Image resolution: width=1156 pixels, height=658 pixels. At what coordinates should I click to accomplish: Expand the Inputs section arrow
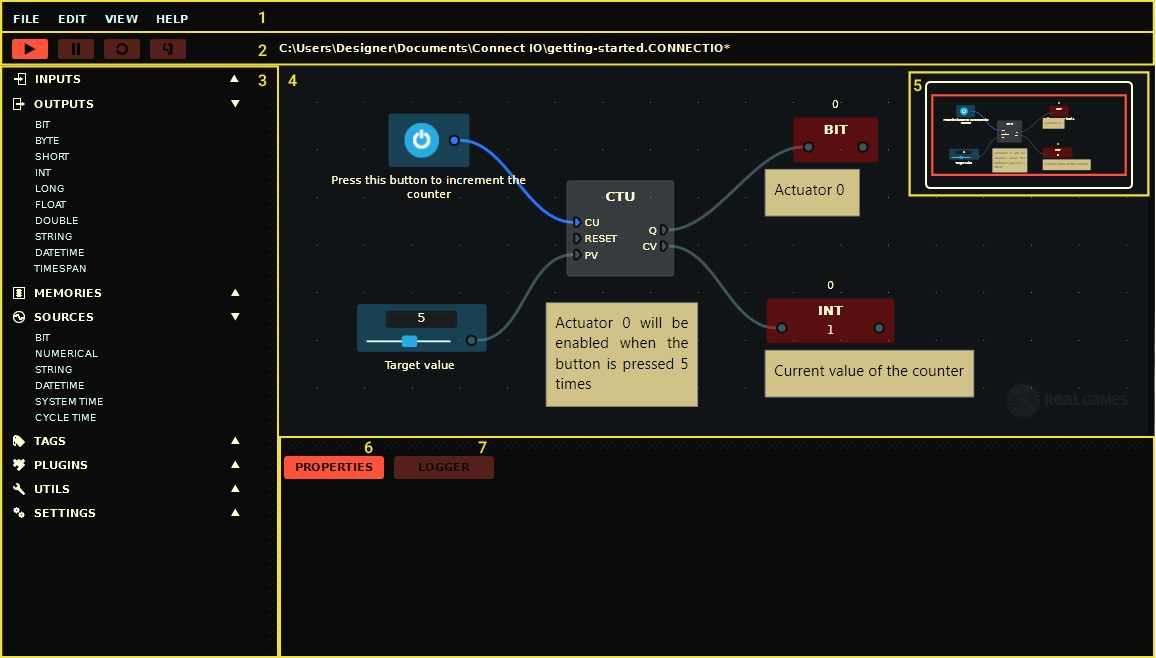point(235,79)
